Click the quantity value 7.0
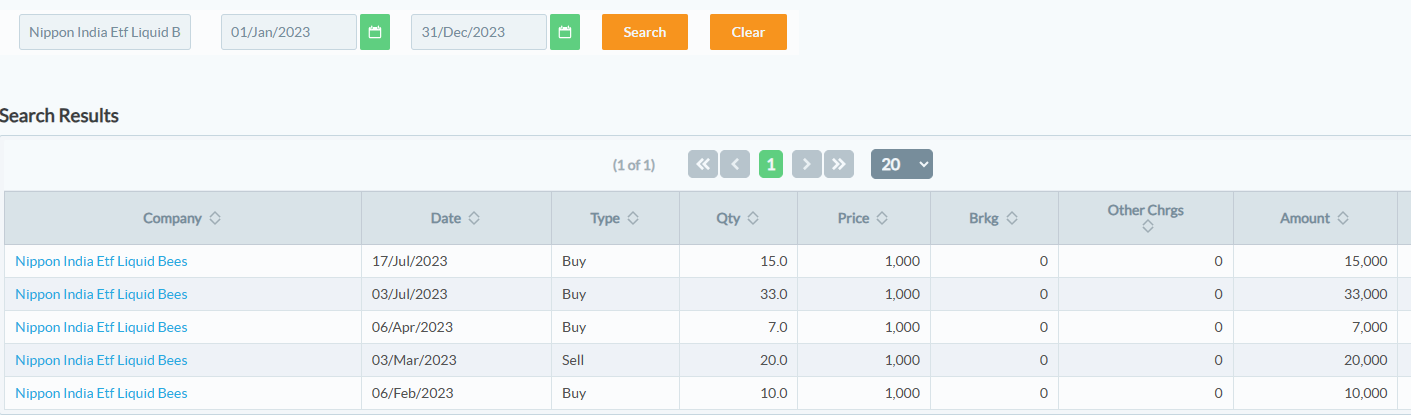This screenshot has height=415, width=1411. click(x=778, y=327)
